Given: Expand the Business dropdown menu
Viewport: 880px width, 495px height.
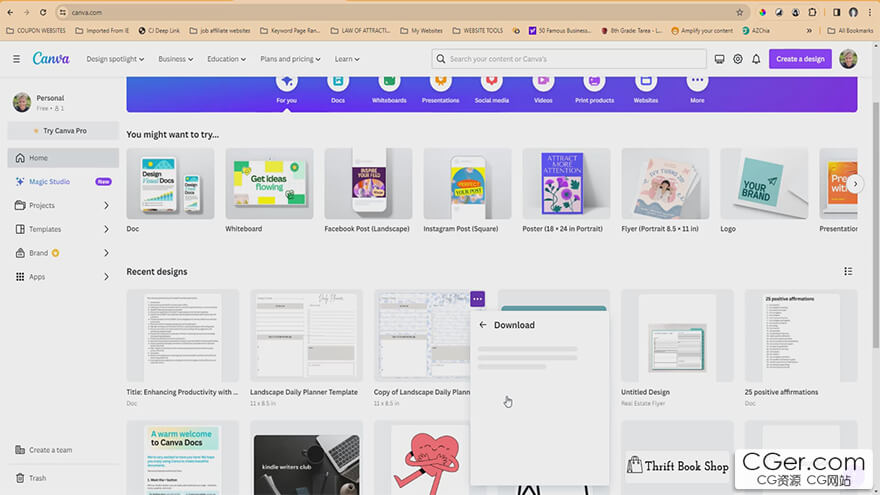Looking at the screenshot, I should tap(176, 59).
